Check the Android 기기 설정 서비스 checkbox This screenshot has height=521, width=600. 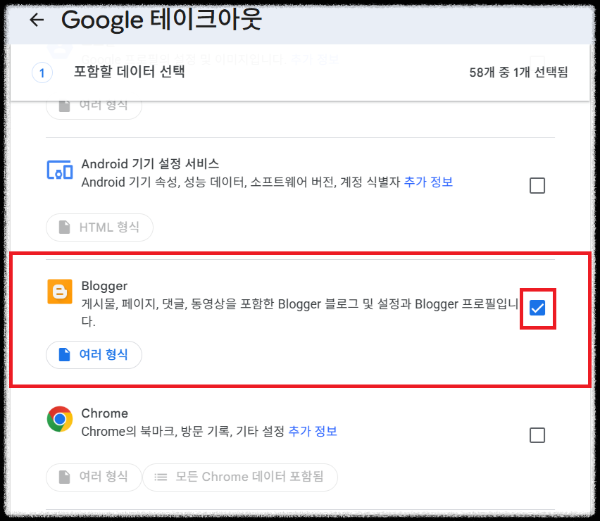click(x=537, y=186)
